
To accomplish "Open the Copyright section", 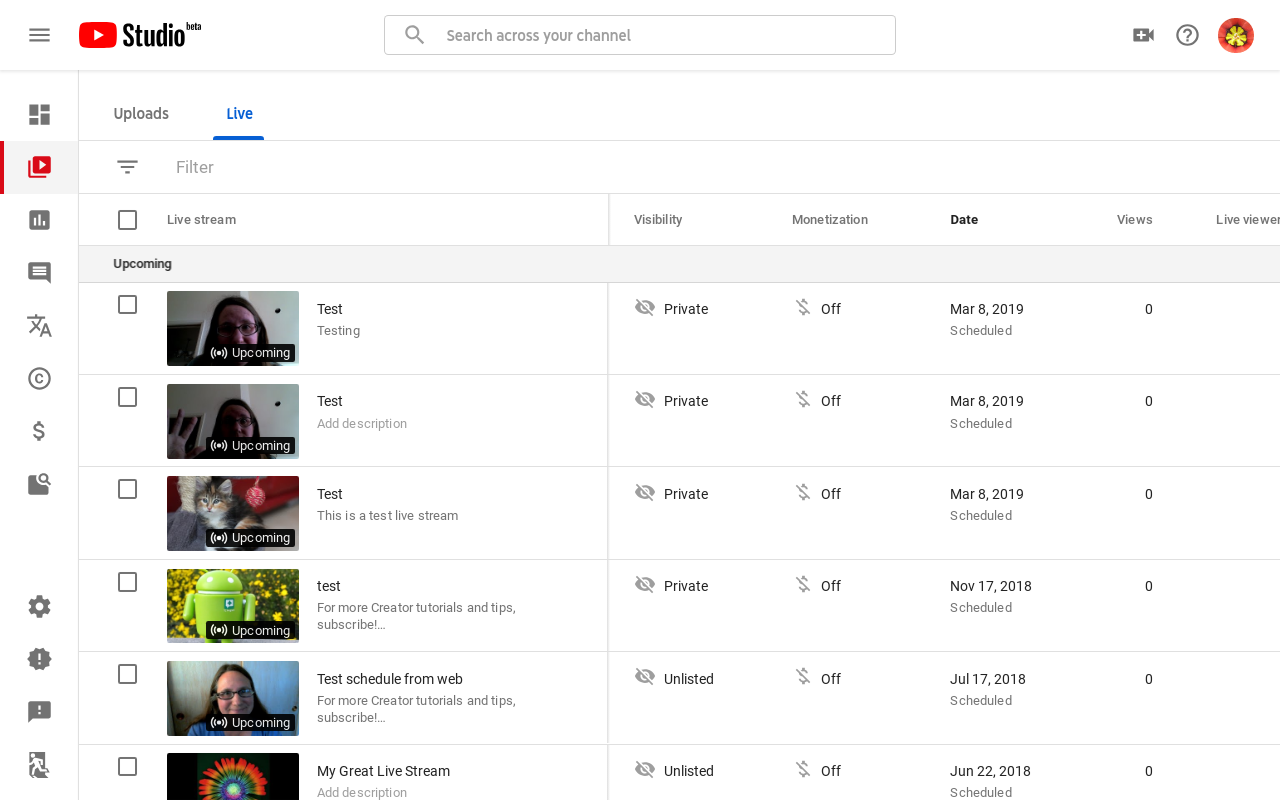I will pos(40,378).
